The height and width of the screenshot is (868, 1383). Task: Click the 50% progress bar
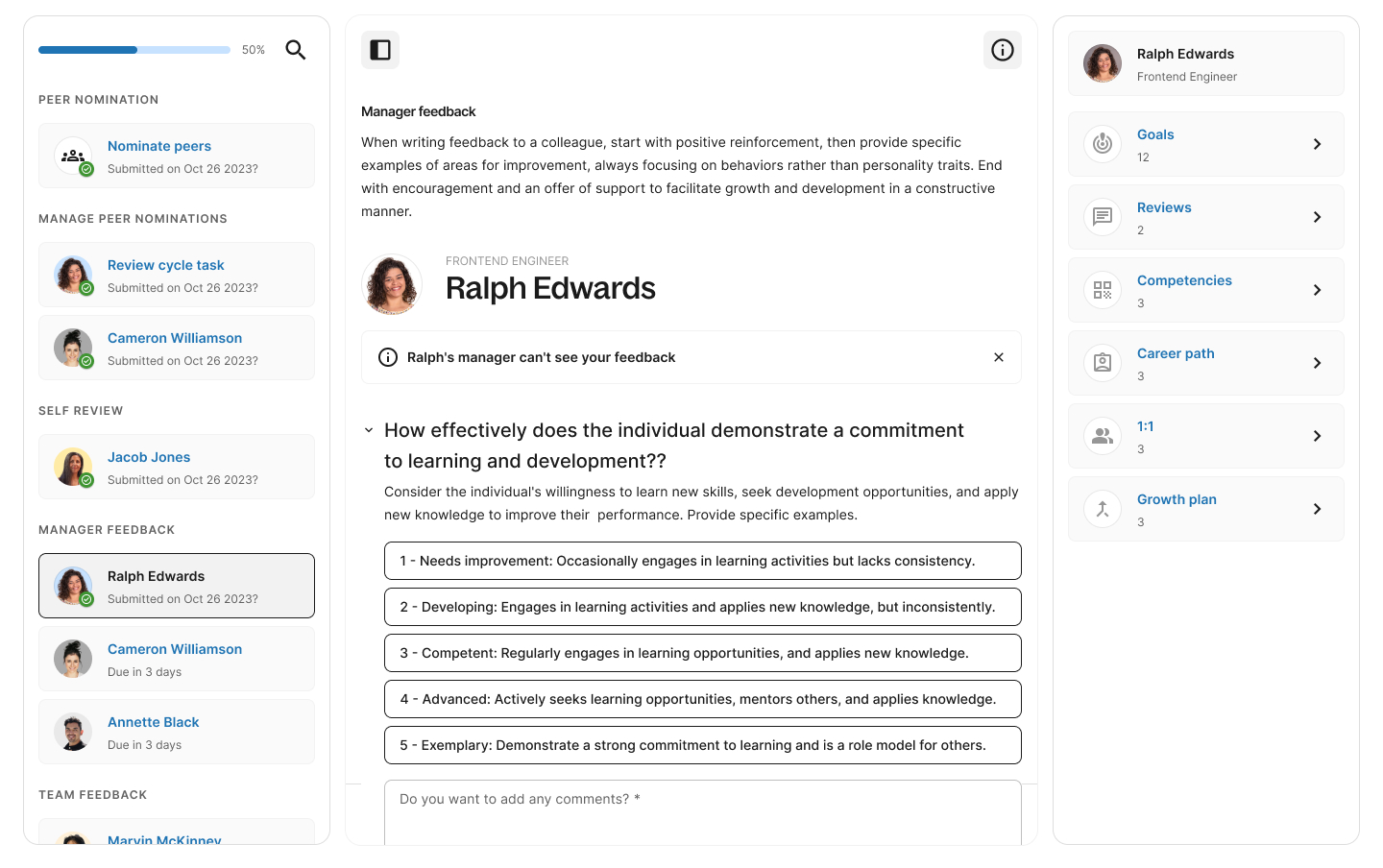coord(134,49)
